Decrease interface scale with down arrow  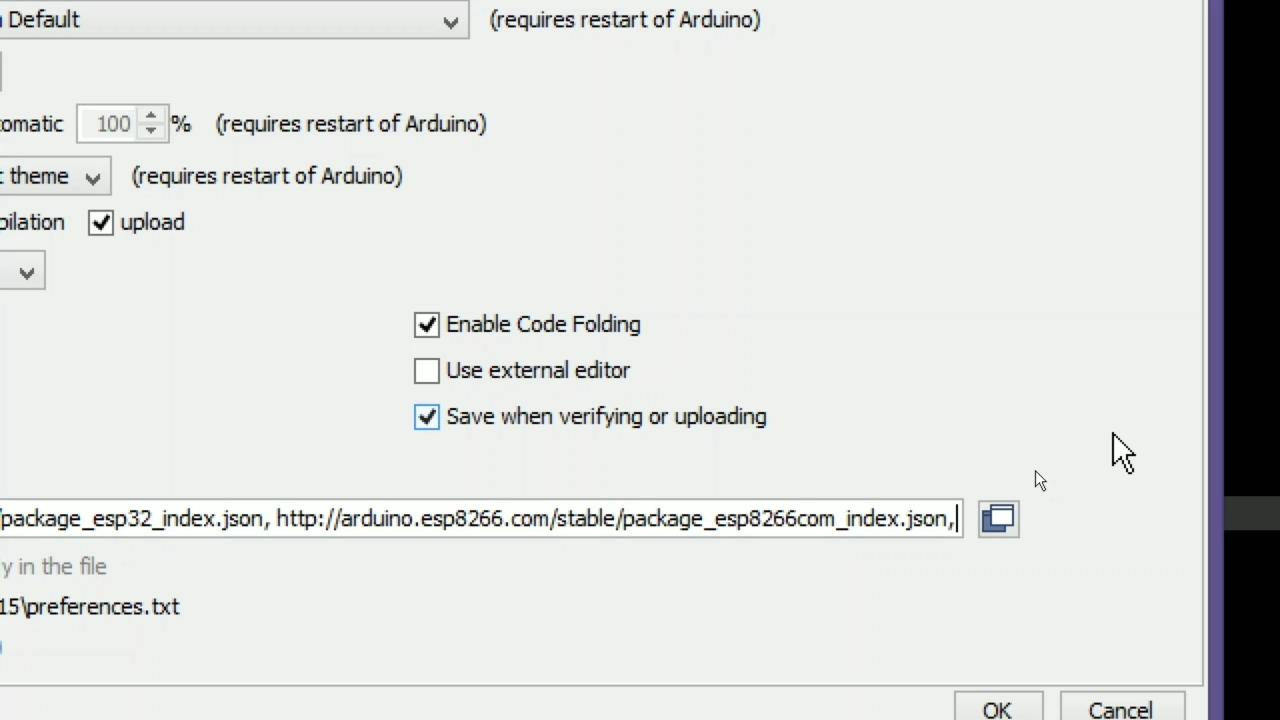coord(151,131)
